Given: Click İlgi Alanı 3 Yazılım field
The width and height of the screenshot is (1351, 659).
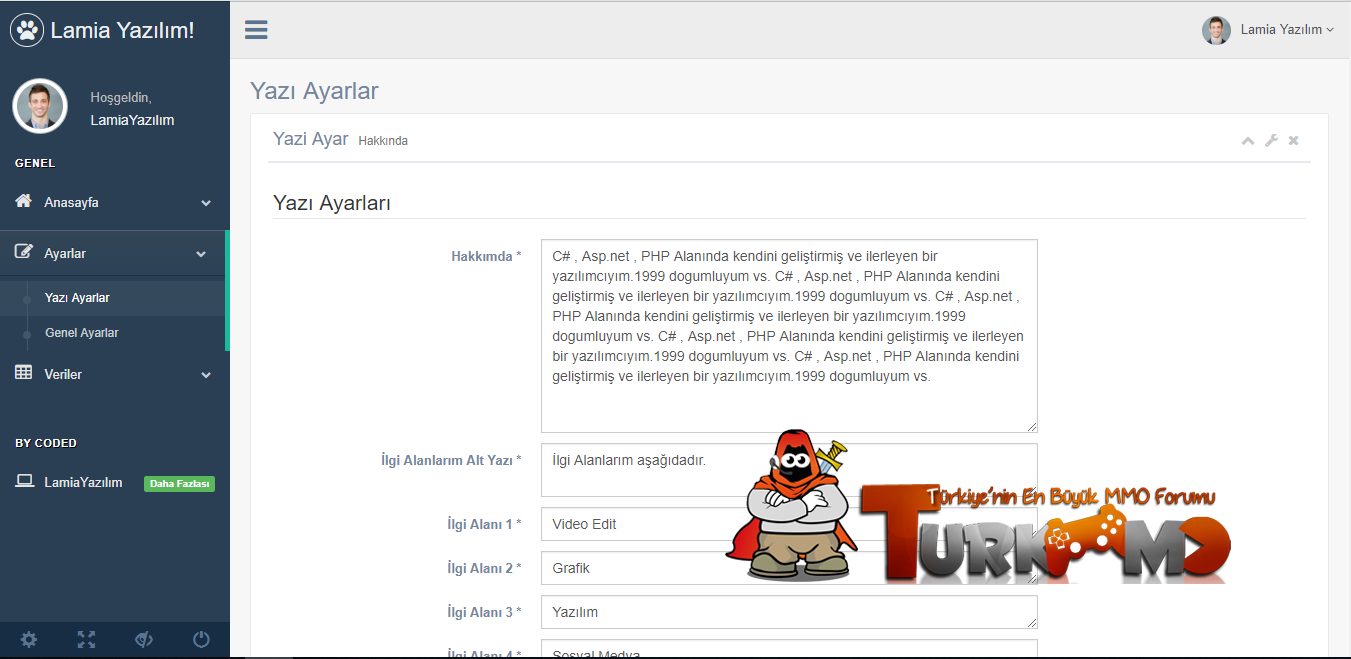Looking at the screenshot, I should point(789,612).
